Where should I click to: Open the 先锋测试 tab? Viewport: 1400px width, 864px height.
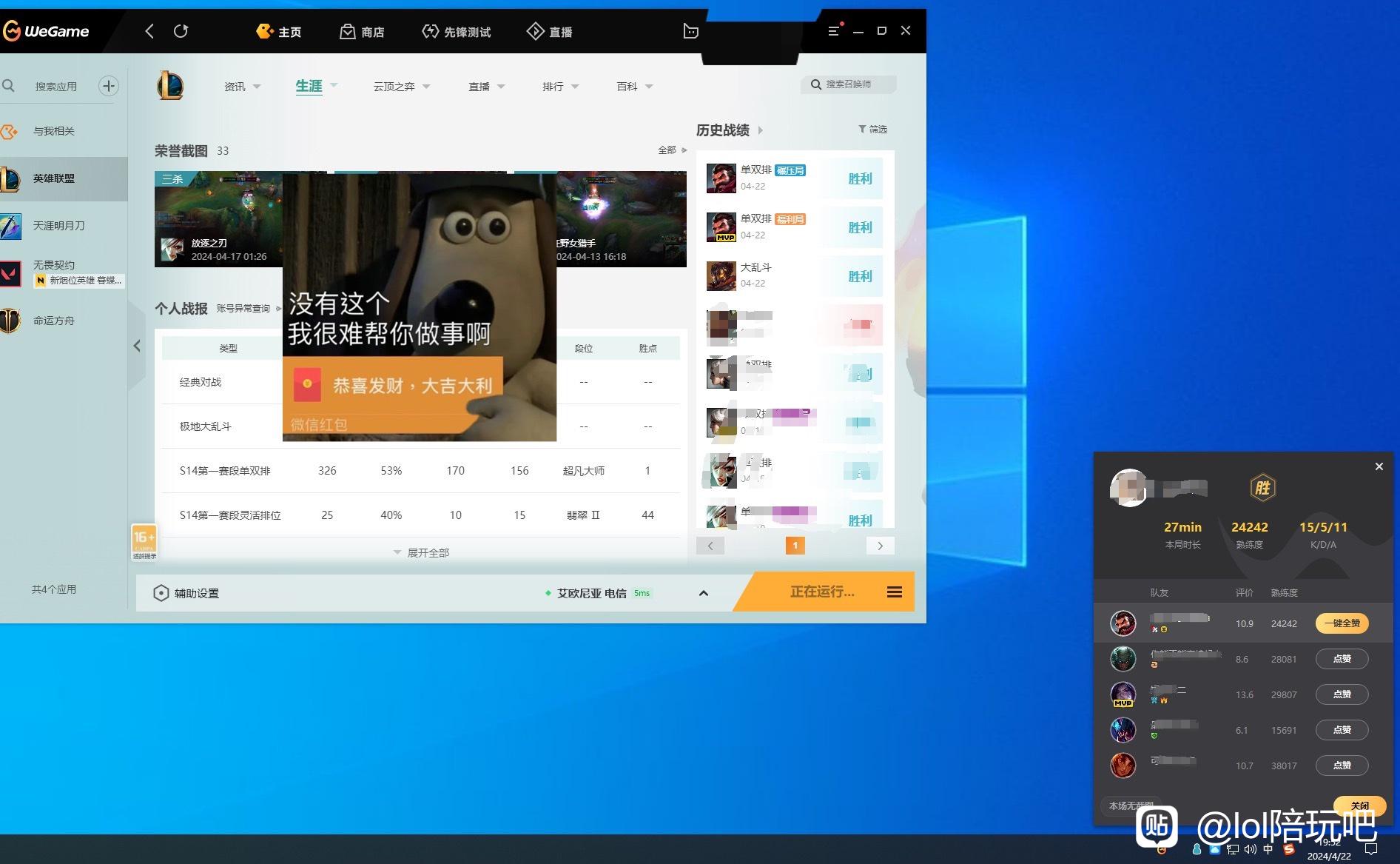(457, 31)
